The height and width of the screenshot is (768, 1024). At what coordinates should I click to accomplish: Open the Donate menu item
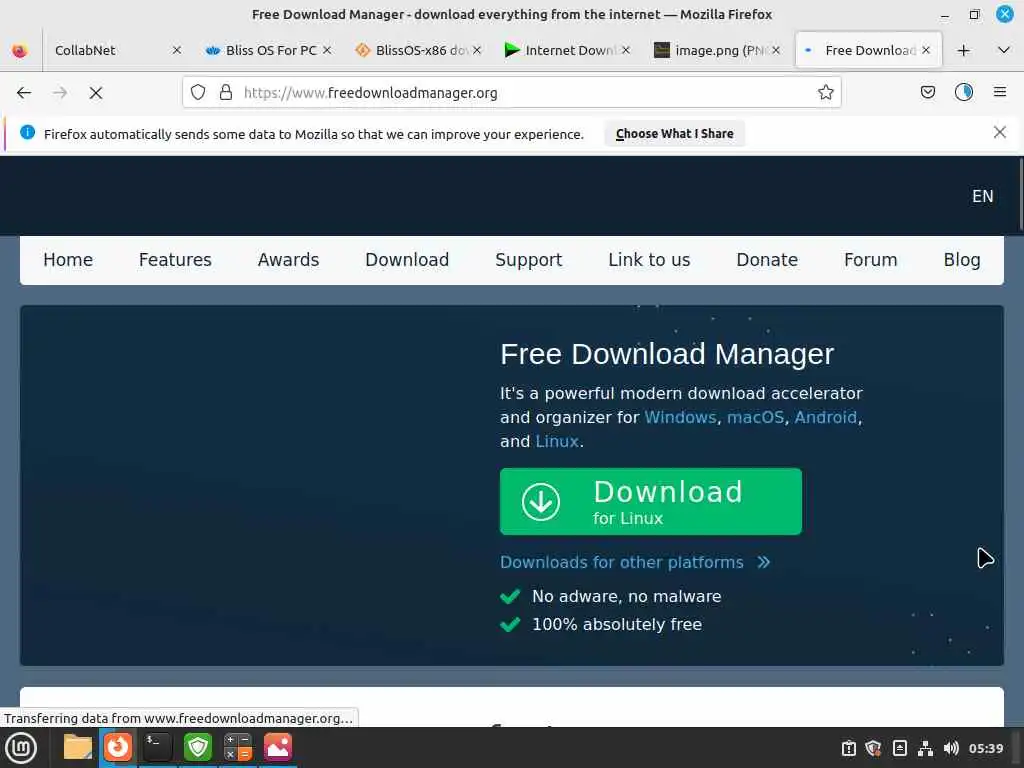767,260
